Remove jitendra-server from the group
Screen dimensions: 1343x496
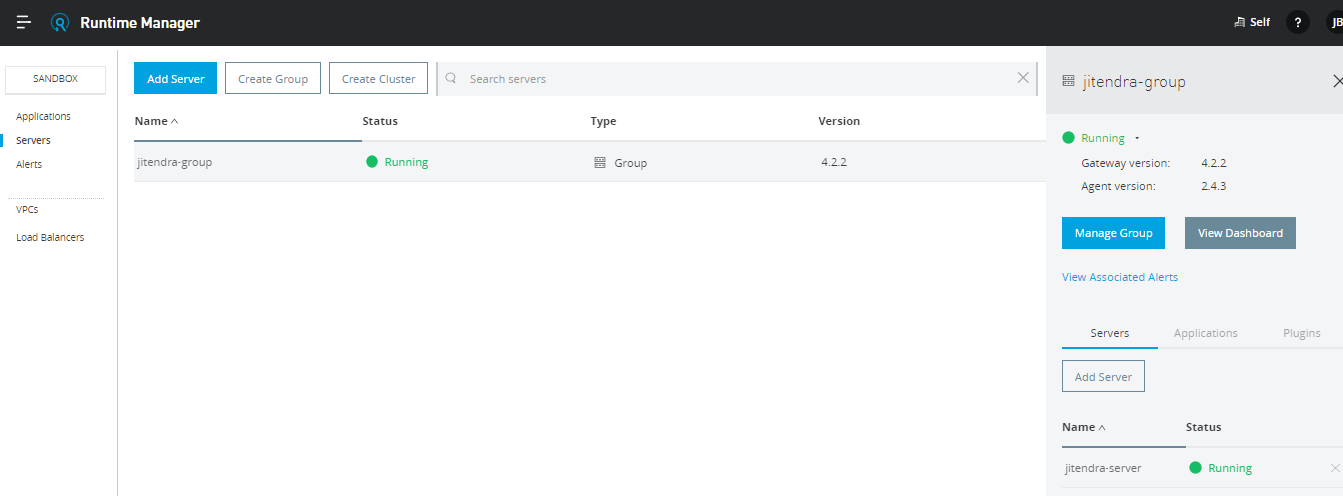pyautogui.click(x=1335, y=468)
